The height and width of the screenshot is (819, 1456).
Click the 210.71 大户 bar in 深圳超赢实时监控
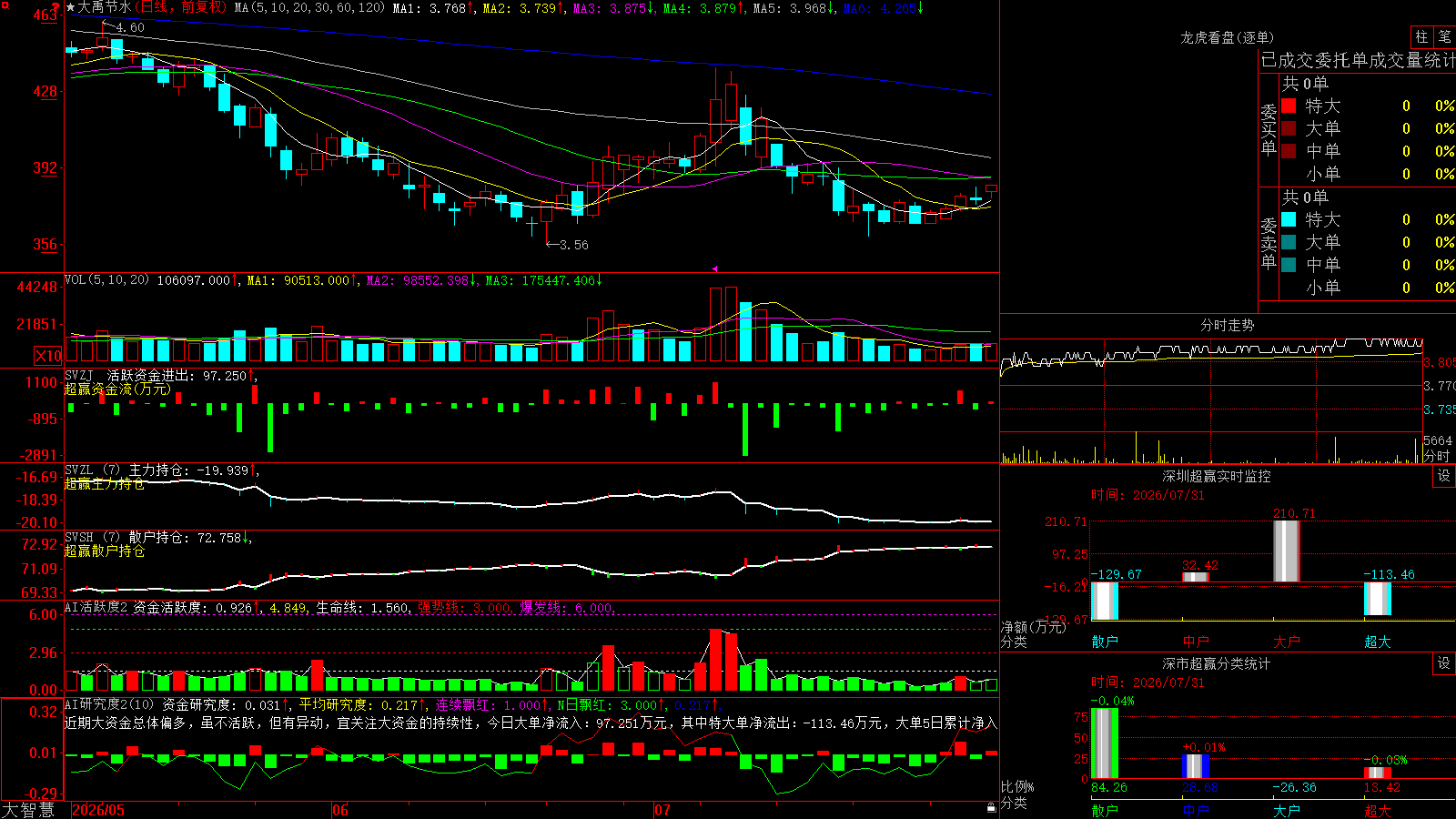coord(1287,551)
